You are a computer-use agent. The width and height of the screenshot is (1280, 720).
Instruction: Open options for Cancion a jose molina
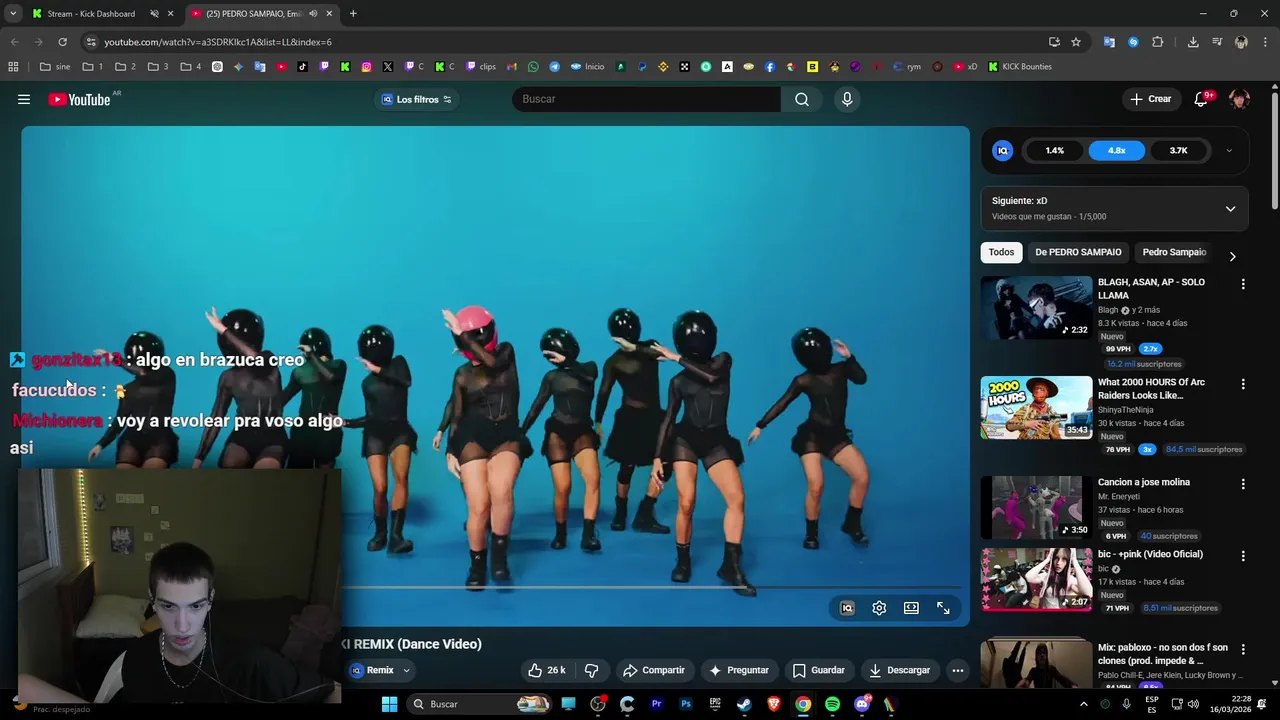tap(1243, 484)
